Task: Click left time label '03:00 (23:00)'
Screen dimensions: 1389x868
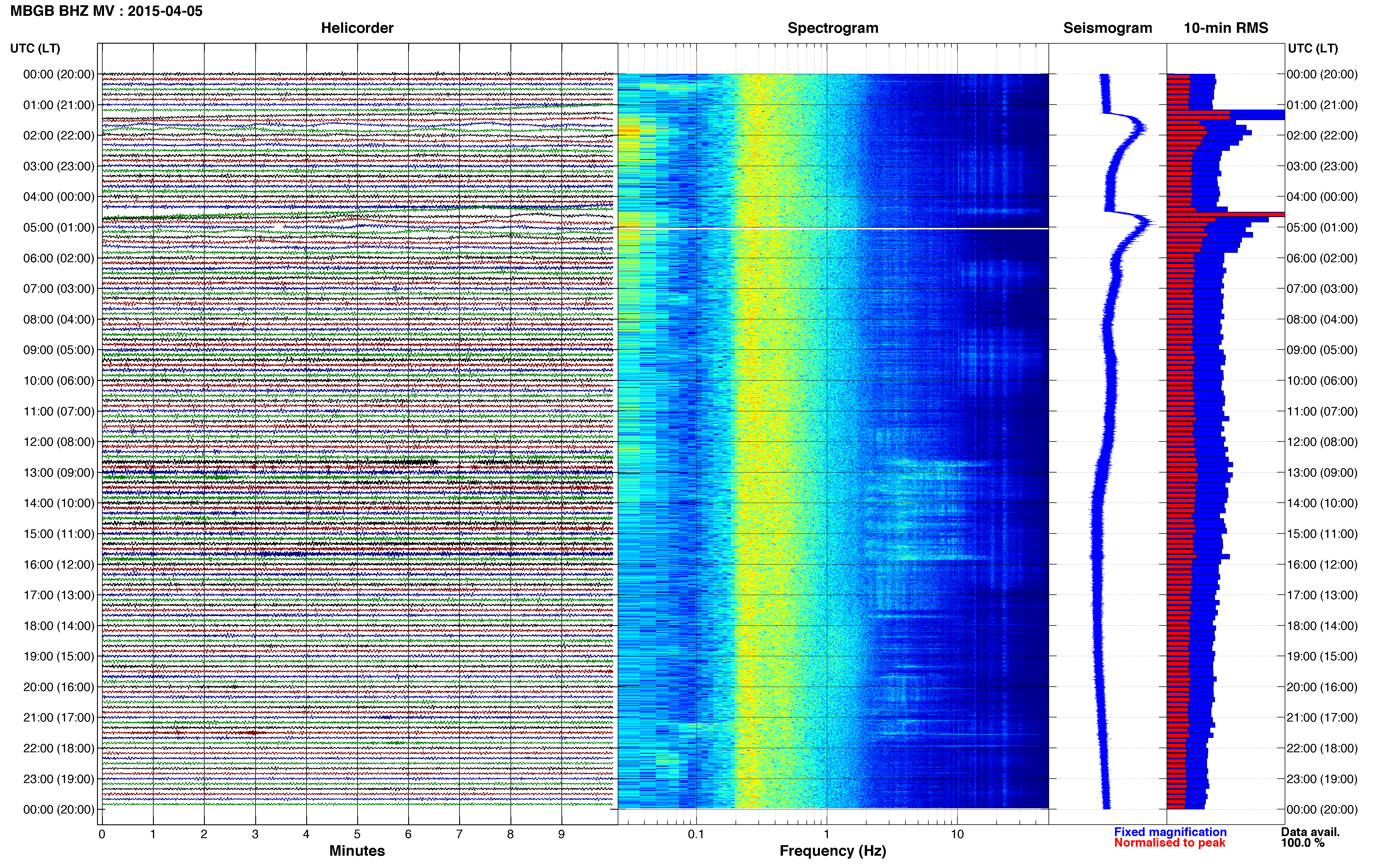Action: pos(59,166)
